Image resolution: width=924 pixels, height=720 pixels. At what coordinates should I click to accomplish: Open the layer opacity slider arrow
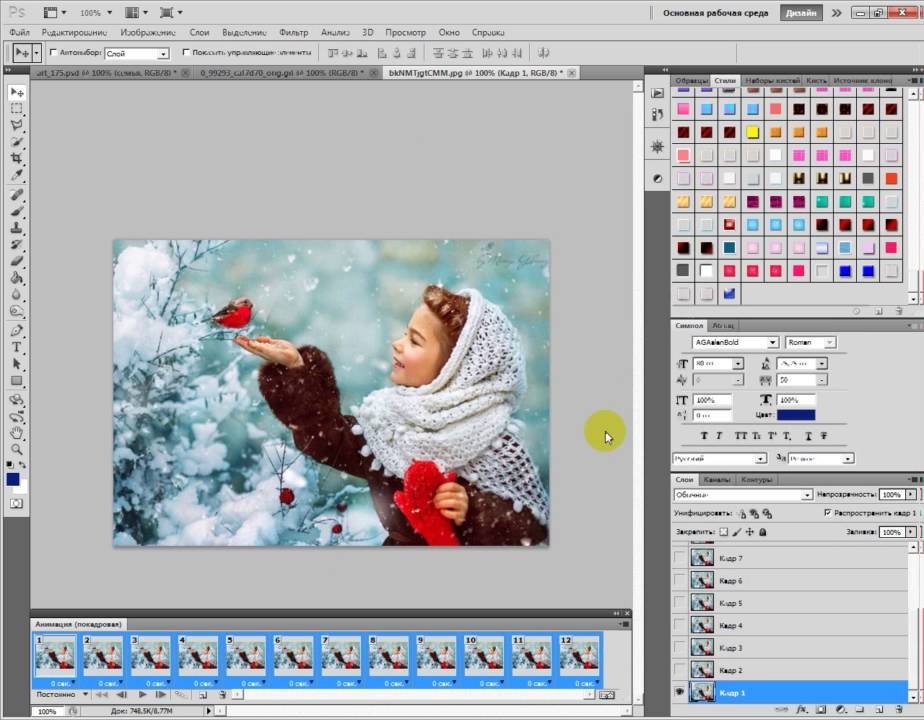pos(911,494)
